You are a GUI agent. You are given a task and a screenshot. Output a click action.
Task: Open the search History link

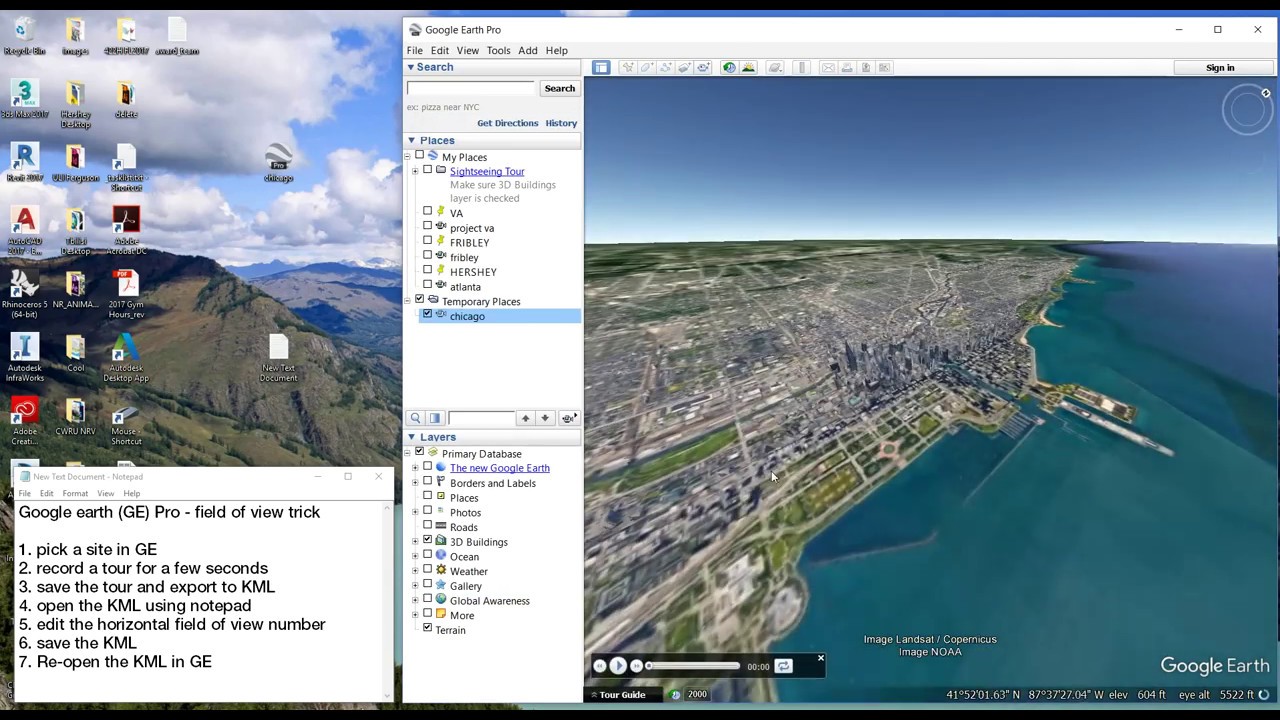pos(561,123)
